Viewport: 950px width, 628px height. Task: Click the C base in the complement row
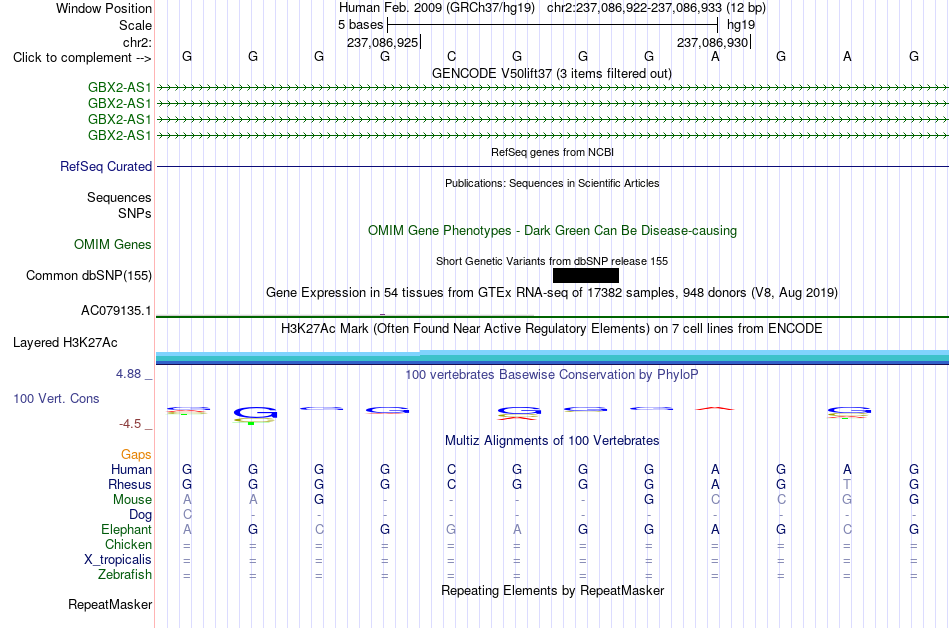pos(451,56)
